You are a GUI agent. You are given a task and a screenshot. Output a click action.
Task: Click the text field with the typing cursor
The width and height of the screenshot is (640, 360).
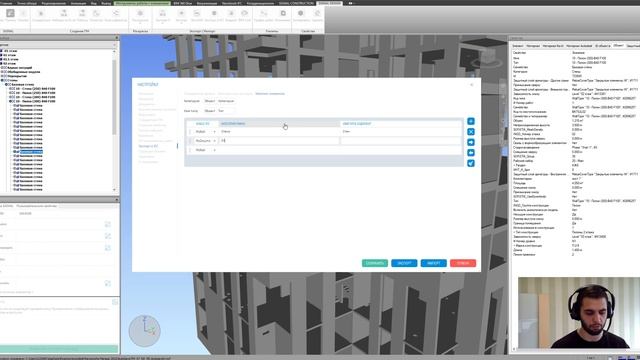[x=279, y=141]
